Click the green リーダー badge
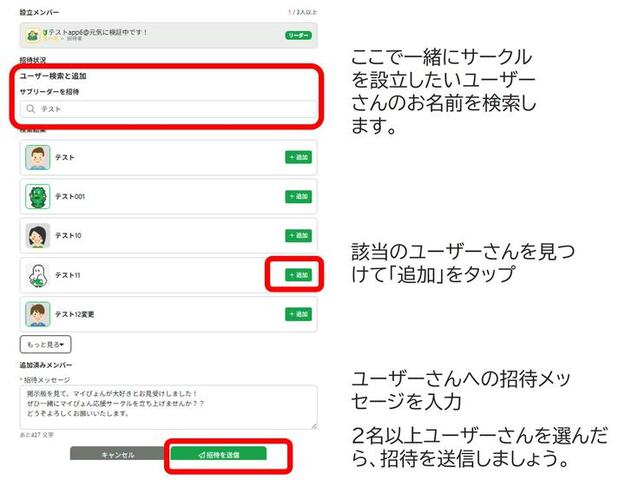 tap(297, 35)
